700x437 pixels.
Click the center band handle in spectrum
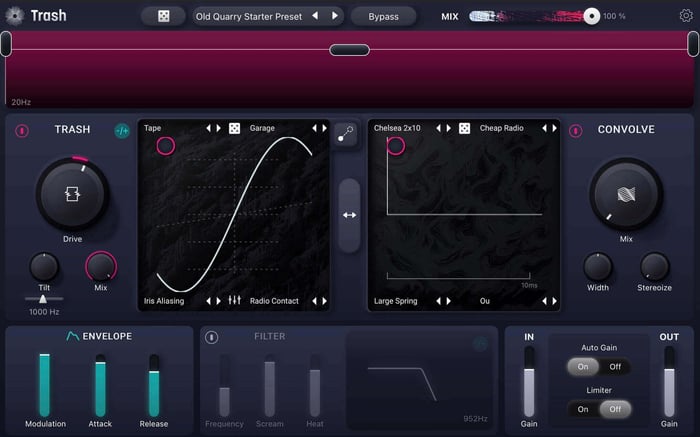350,50
